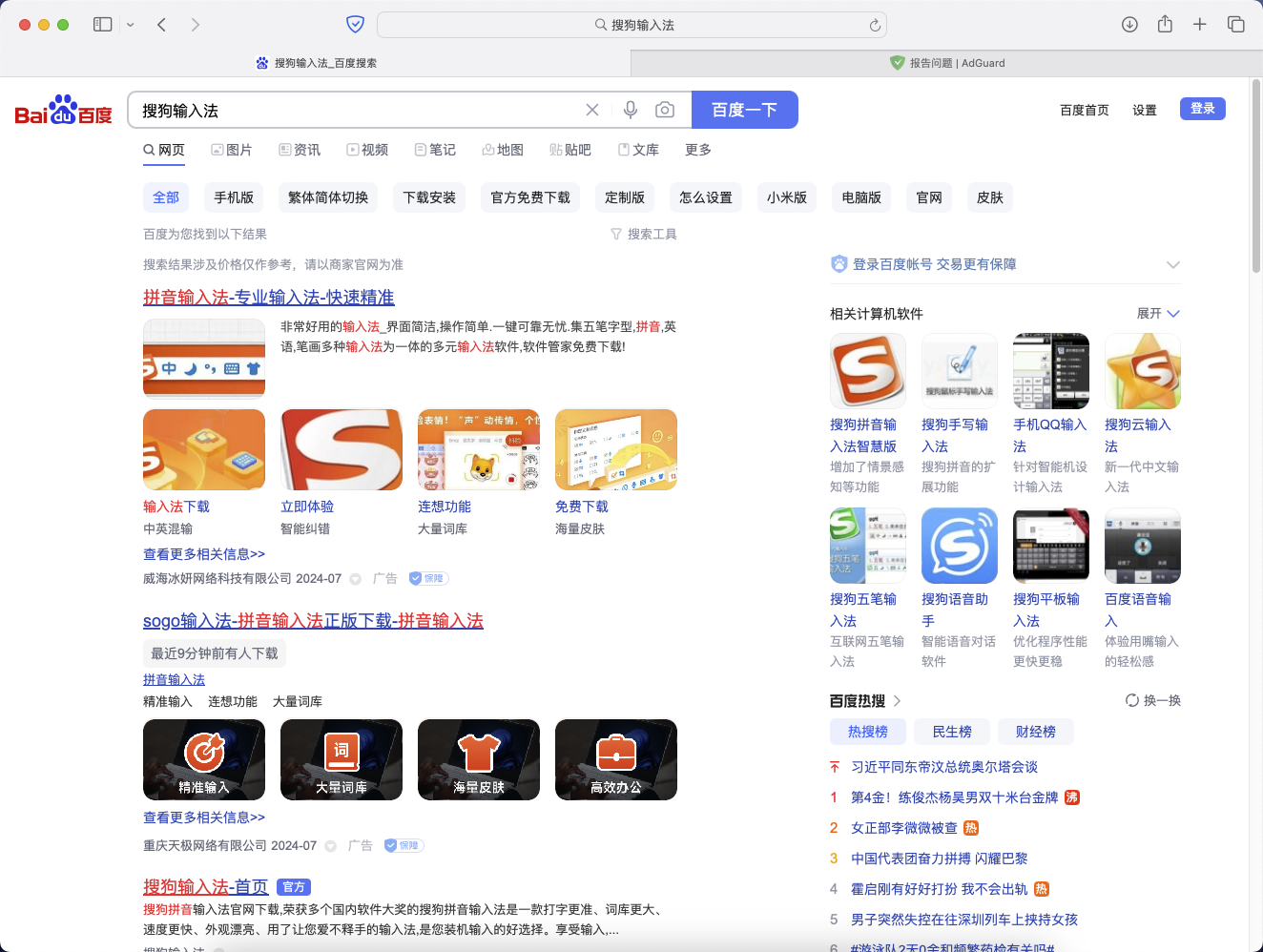The height and width of the screenshot is (952, 1263).
Task: Click the Baidu logo
Action: tap(64, 110)
